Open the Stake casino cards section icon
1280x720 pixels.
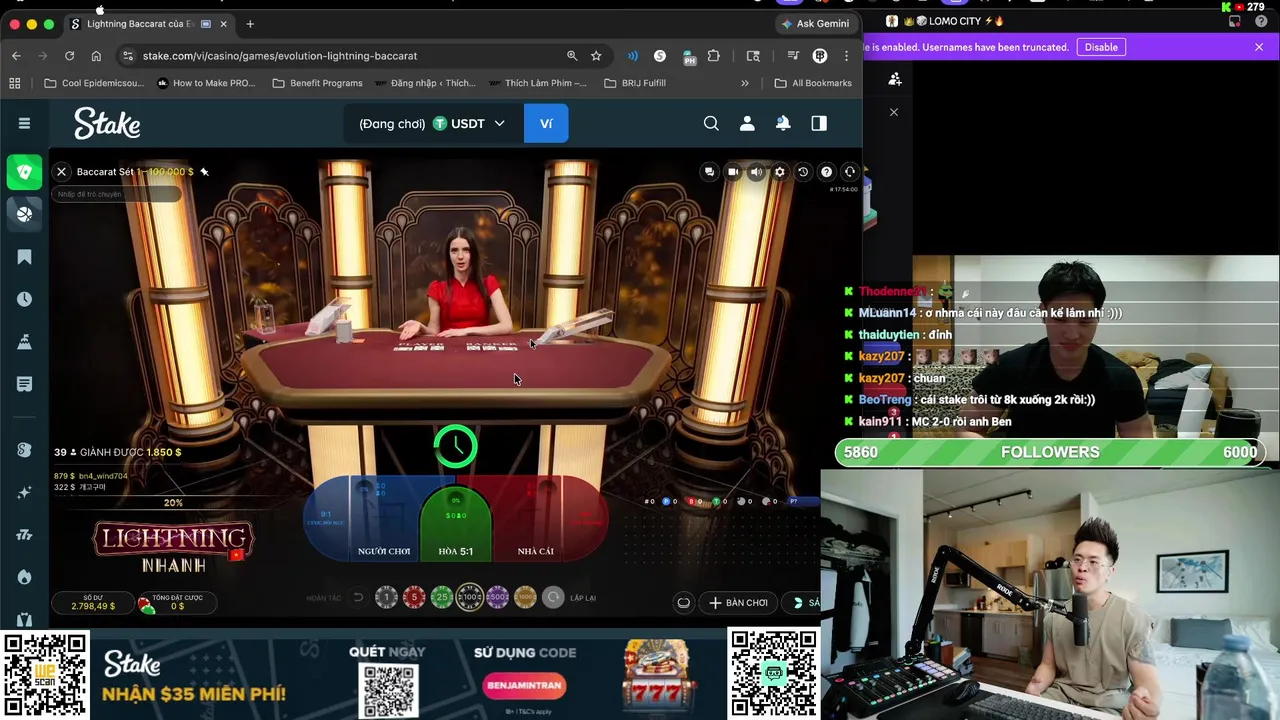(x=24, y=171)
